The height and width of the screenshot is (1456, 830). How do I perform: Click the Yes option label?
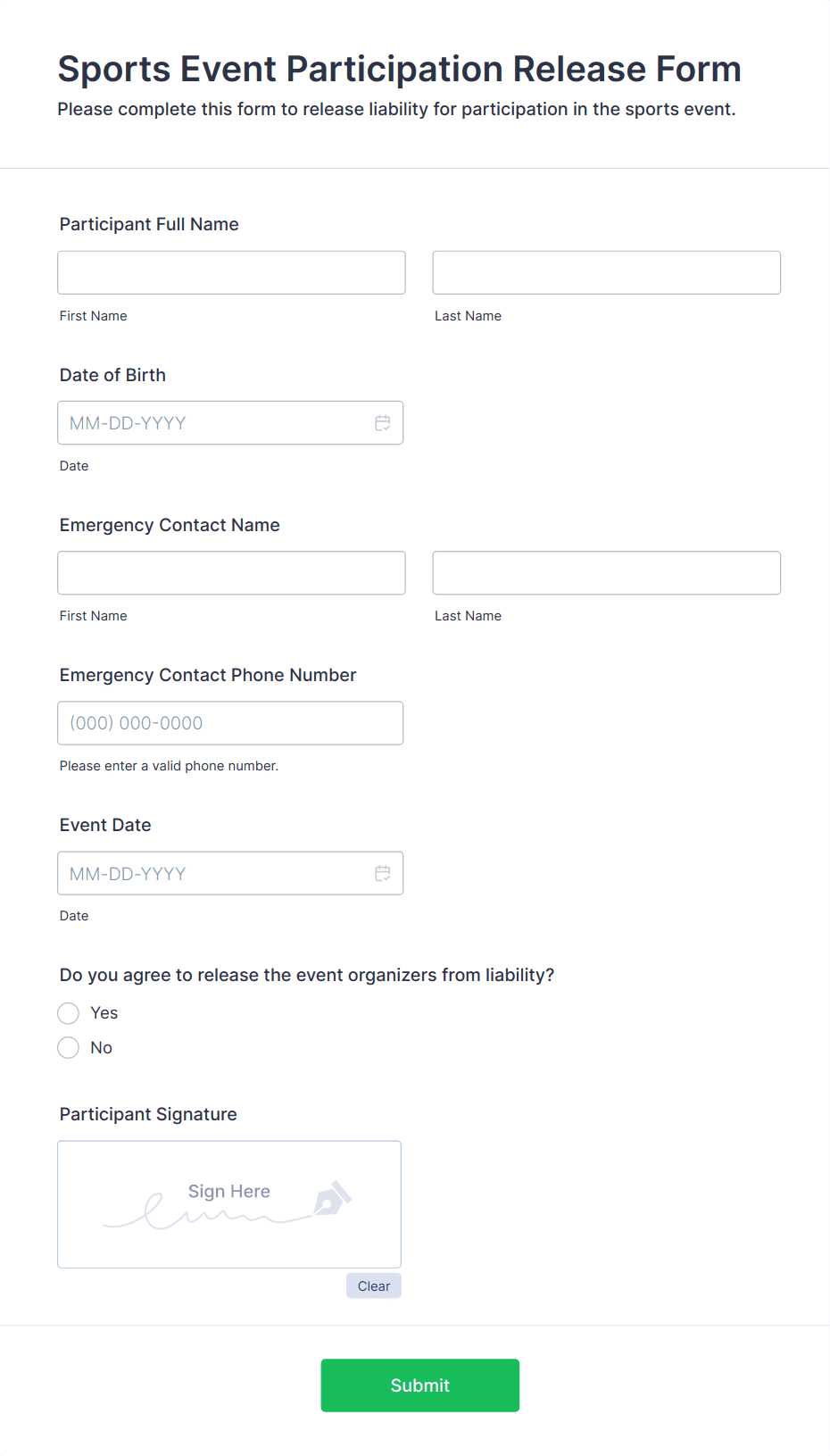click(104, 1013)
